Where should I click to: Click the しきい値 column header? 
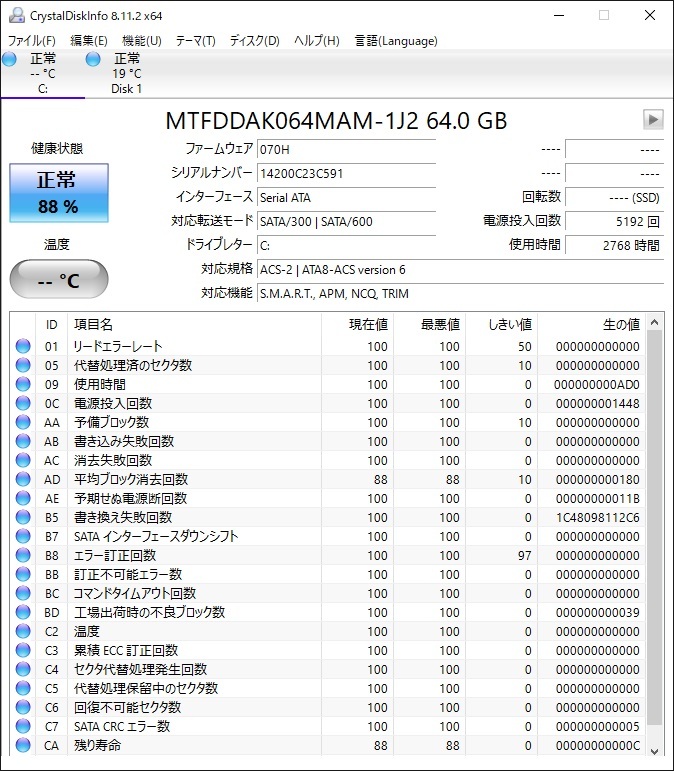501,325
